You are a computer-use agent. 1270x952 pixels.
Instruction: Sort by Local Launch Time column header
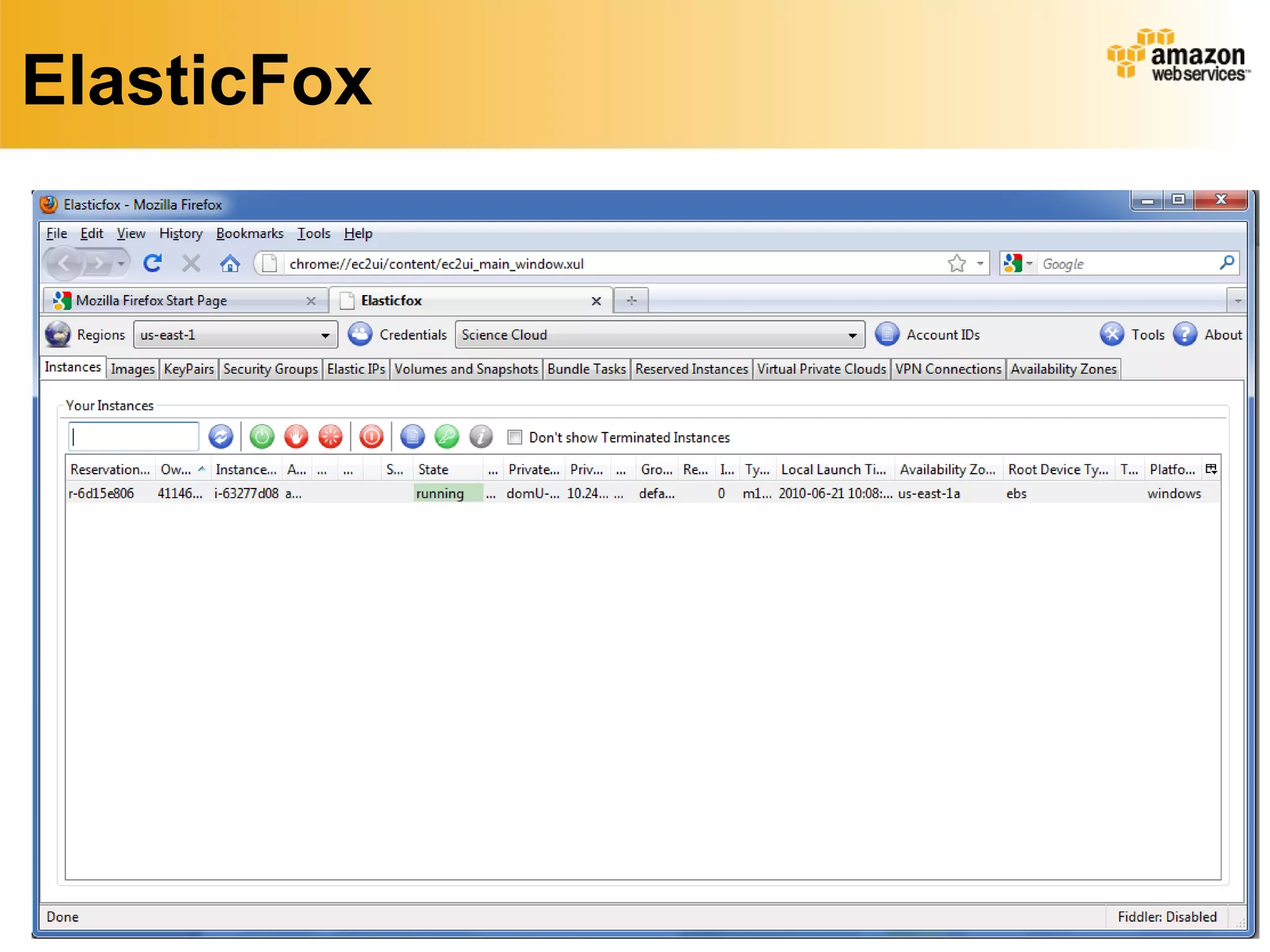[x=835, y=469]
